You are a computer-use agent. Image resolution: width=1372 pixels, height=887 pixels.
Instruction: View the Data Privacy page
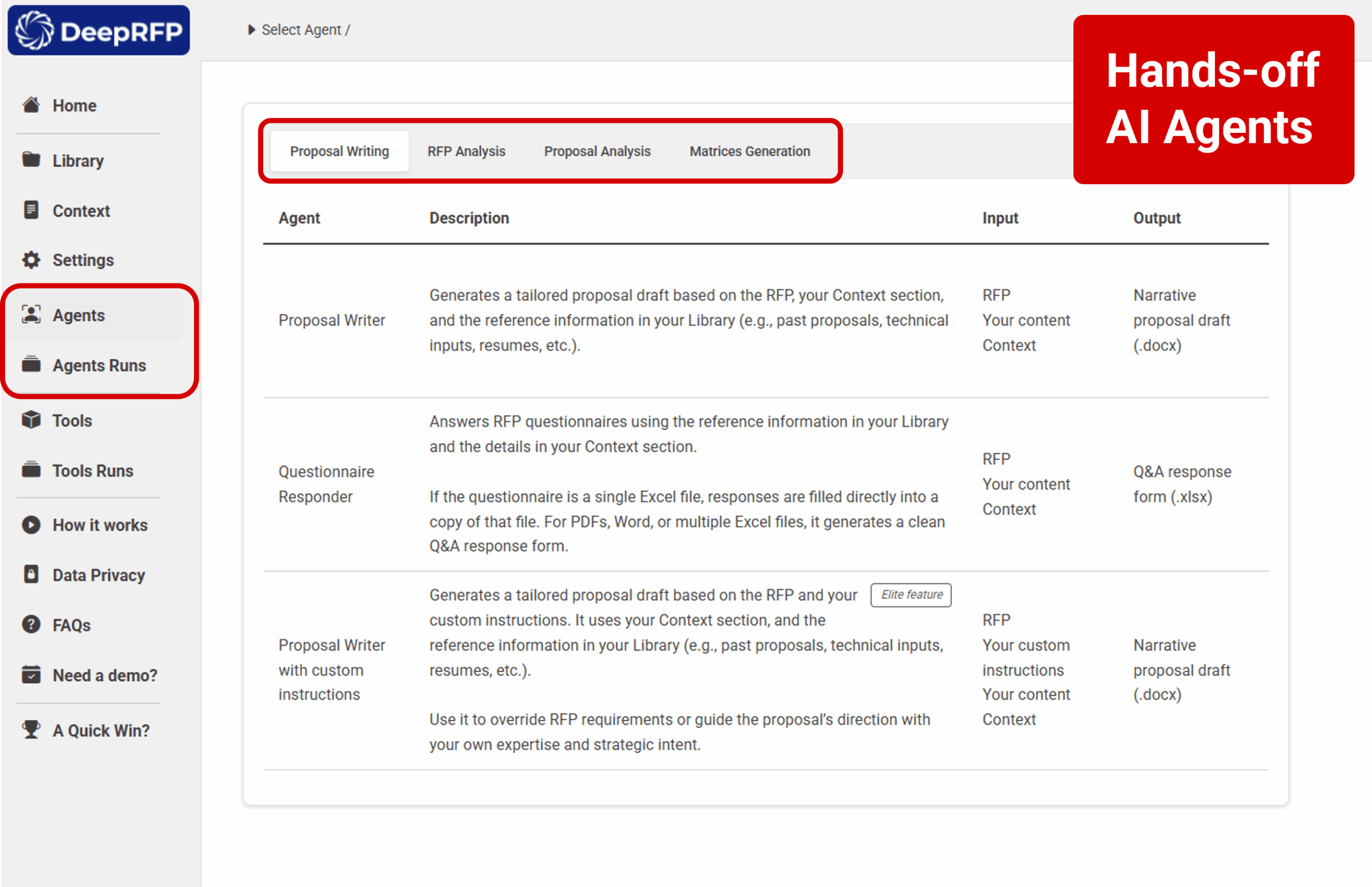coord(98,574)
